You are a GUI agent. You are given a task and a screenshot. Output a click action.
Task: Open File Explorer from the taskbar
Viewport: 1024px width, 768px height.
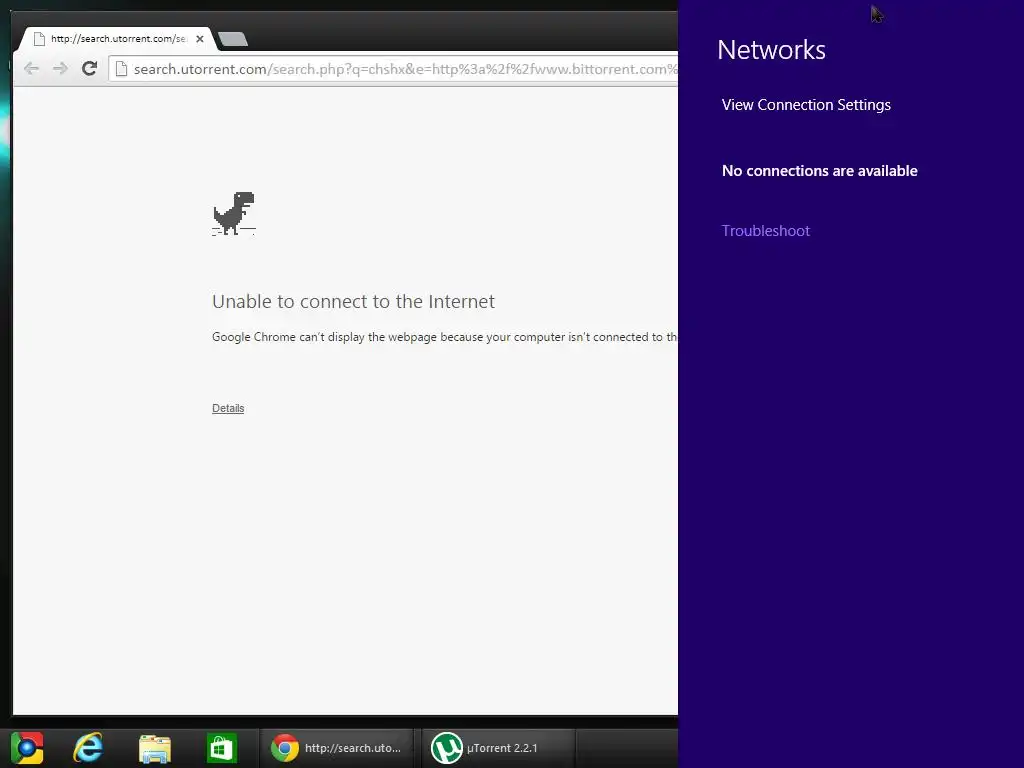tap(155, 748)
